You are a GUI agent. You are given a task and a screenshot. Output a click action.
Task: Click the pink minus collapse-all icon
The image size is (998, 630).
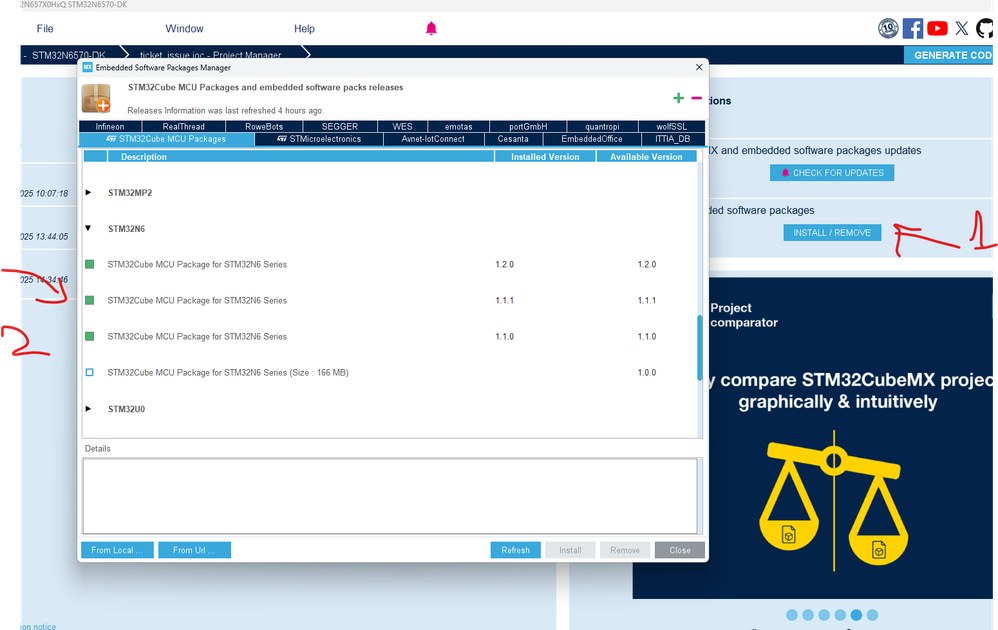point(696,98)
